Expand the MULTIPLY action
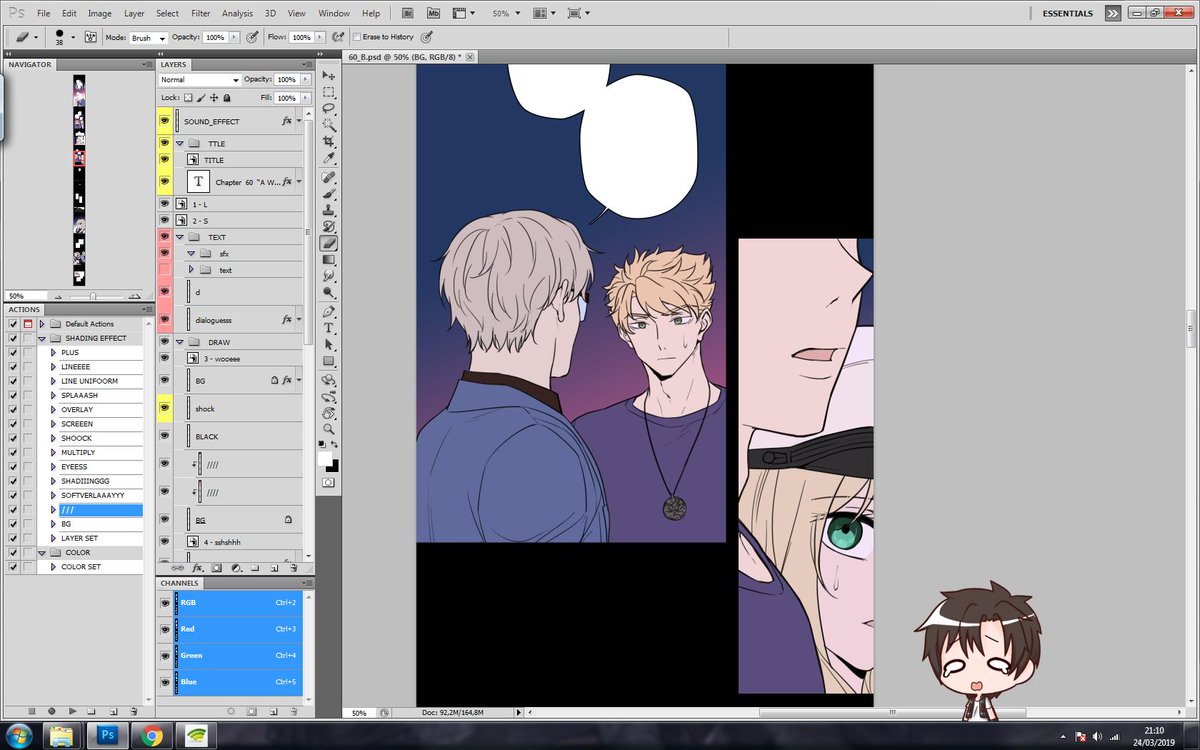This screenshot has width=1200, height=750. coord(53,452)
